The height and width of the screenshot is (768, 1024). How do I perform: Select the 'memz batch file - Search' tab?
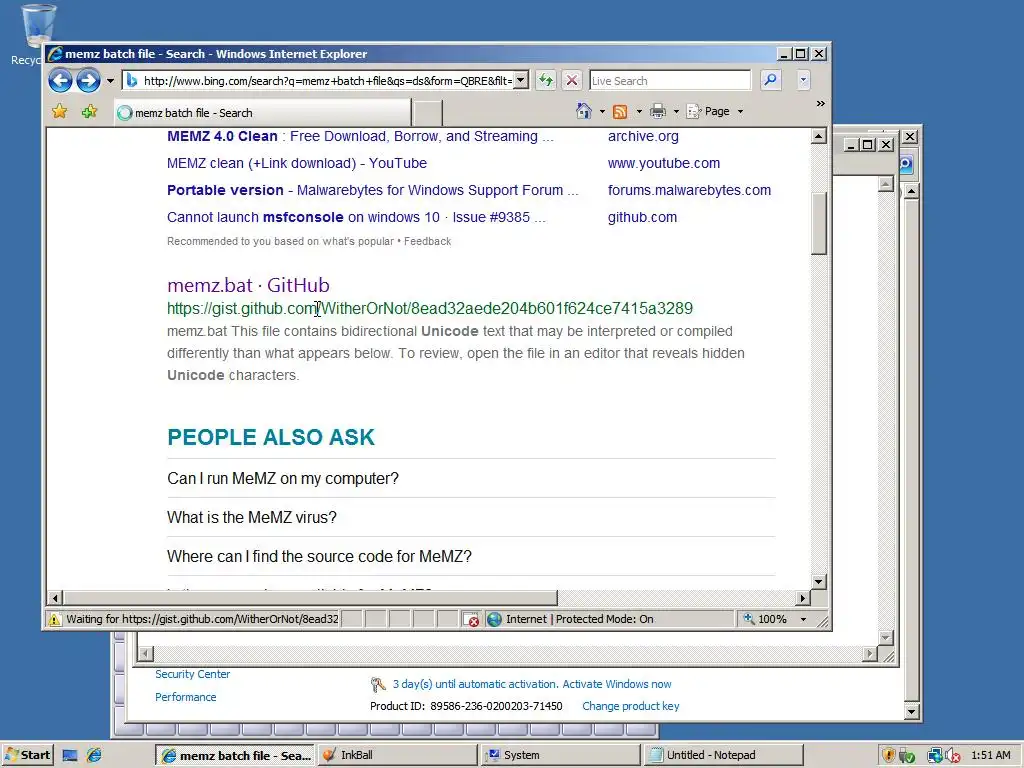tap(263, 112)
